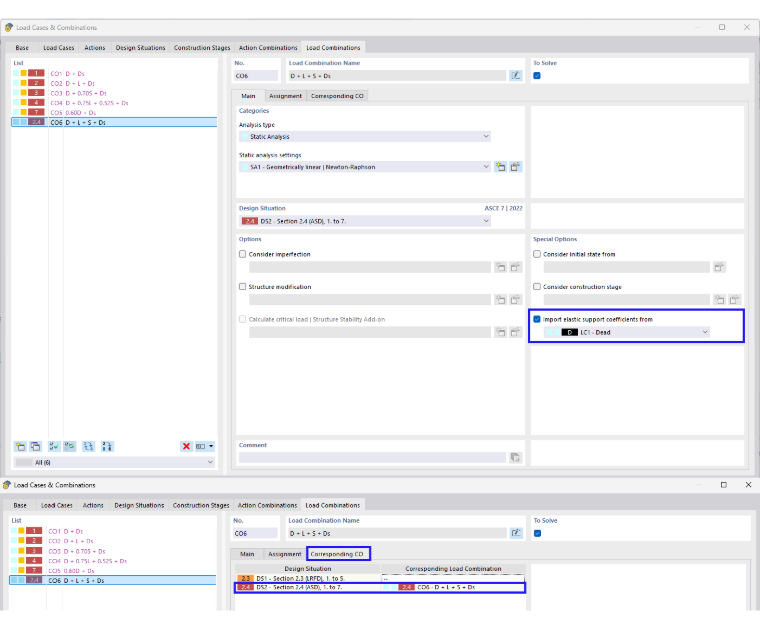
Task: Open Load Cases tab in upper window
Action: click(59, 47)
